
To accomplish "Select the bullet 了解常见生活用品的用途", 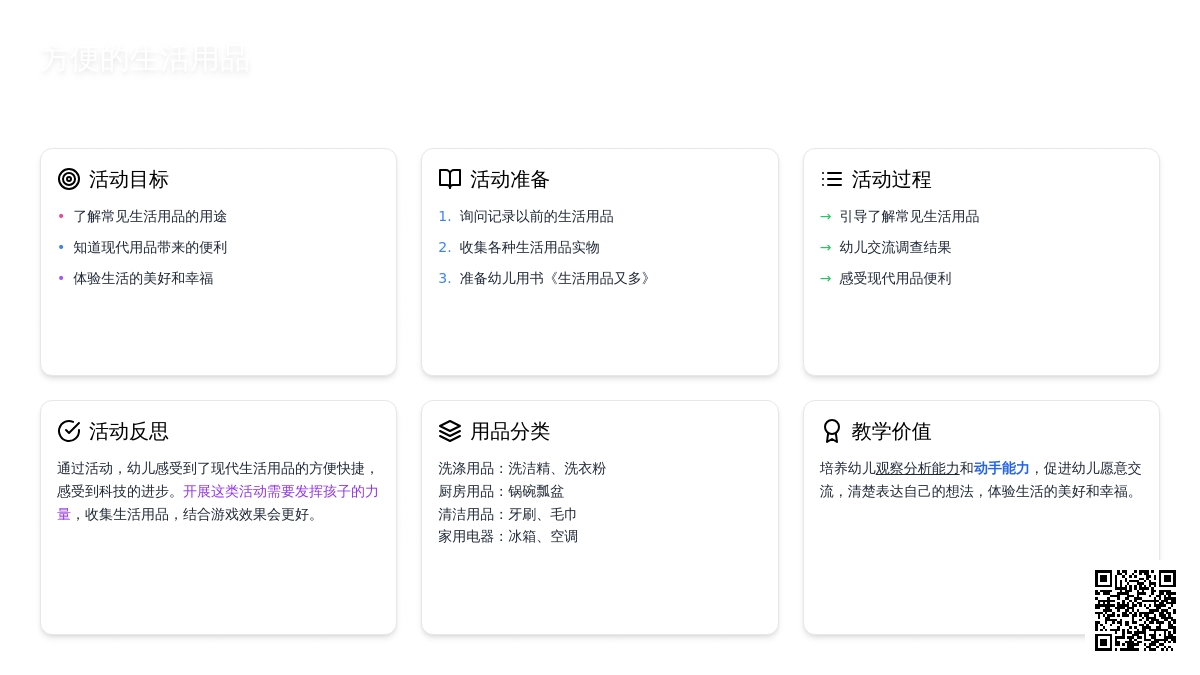I will click(x=150, y=216).
